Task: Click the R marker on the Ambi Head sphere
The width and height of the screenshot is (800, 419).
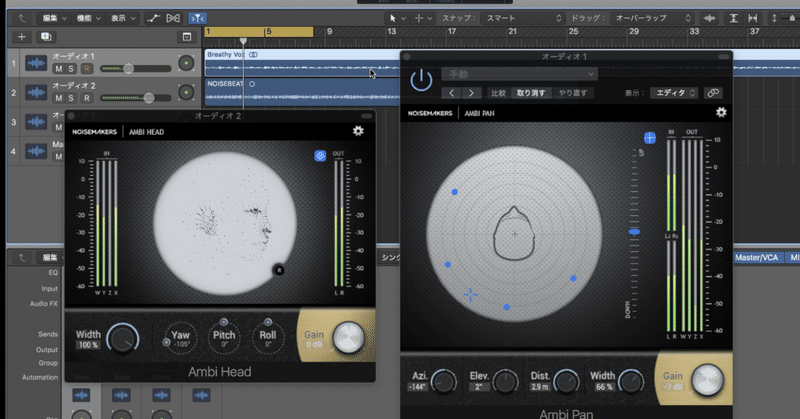Action: coord(279,270)
